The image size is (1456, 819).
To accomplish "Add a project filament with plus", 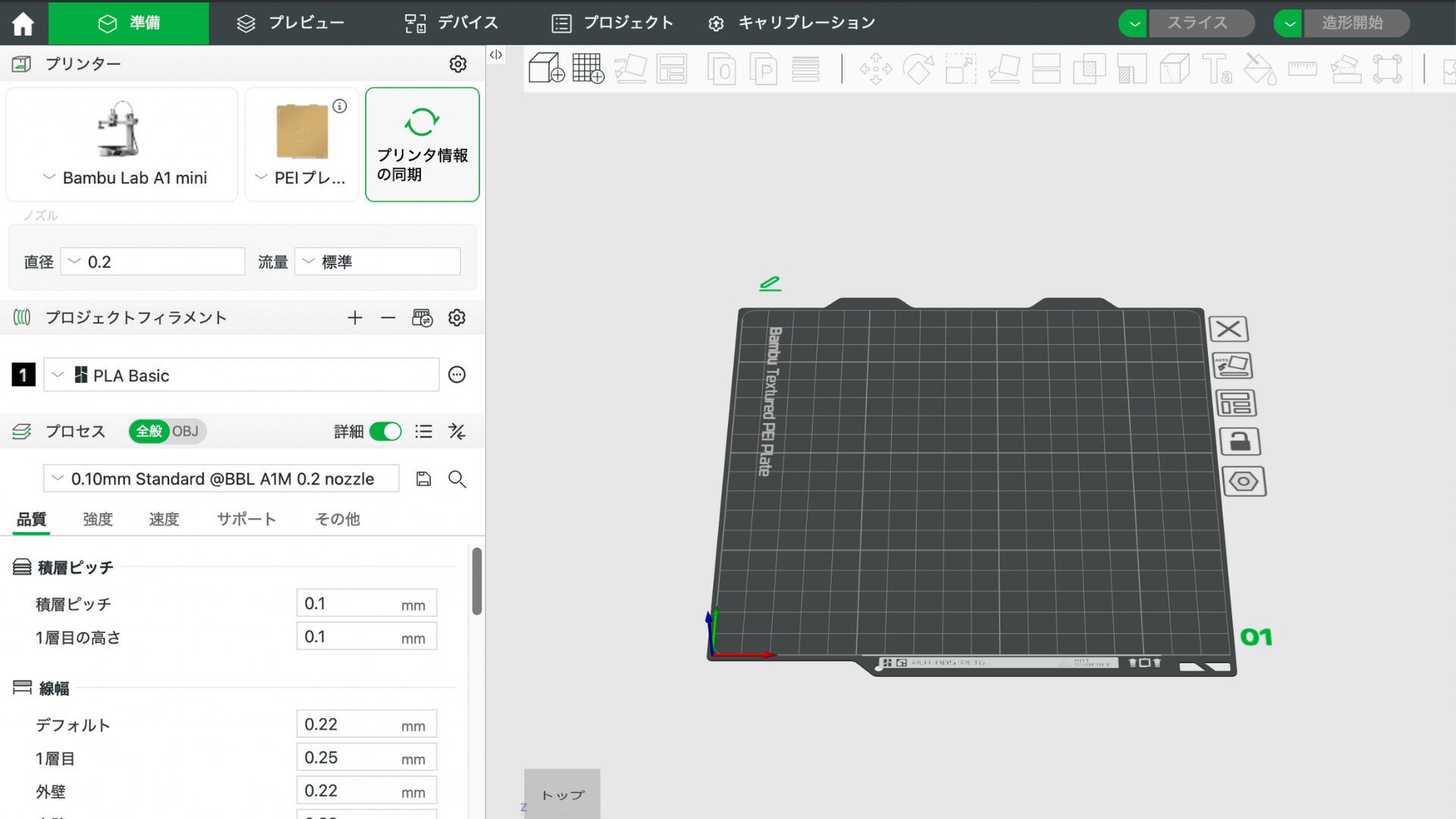I will pyautogui.click(x=355, y=318).
